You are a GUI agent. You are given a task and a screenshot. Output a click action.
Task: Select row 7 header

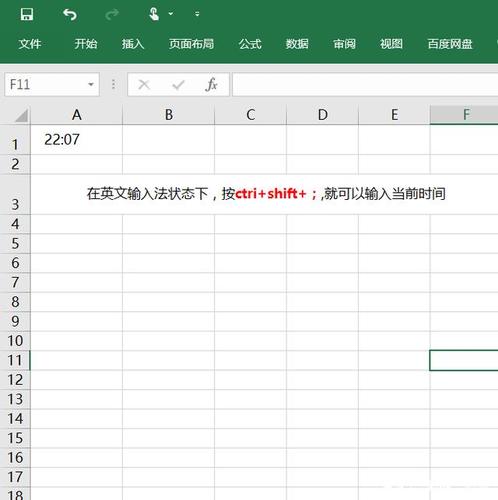pos(15,282)
